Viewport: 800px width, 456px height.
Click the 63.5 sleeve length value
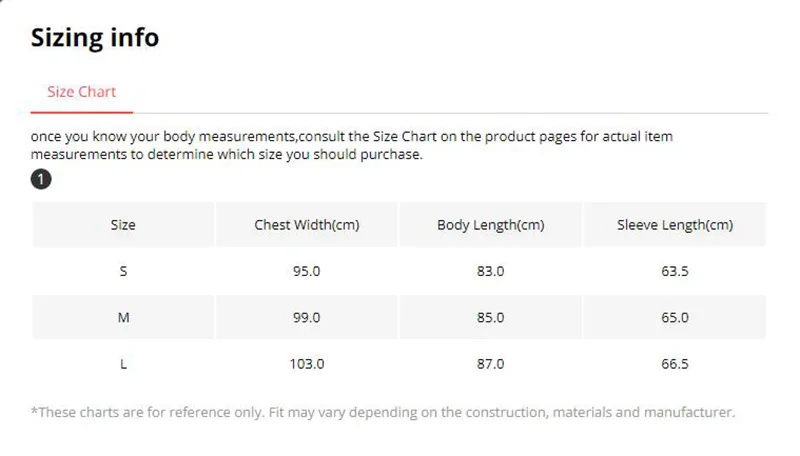(674, 271)
